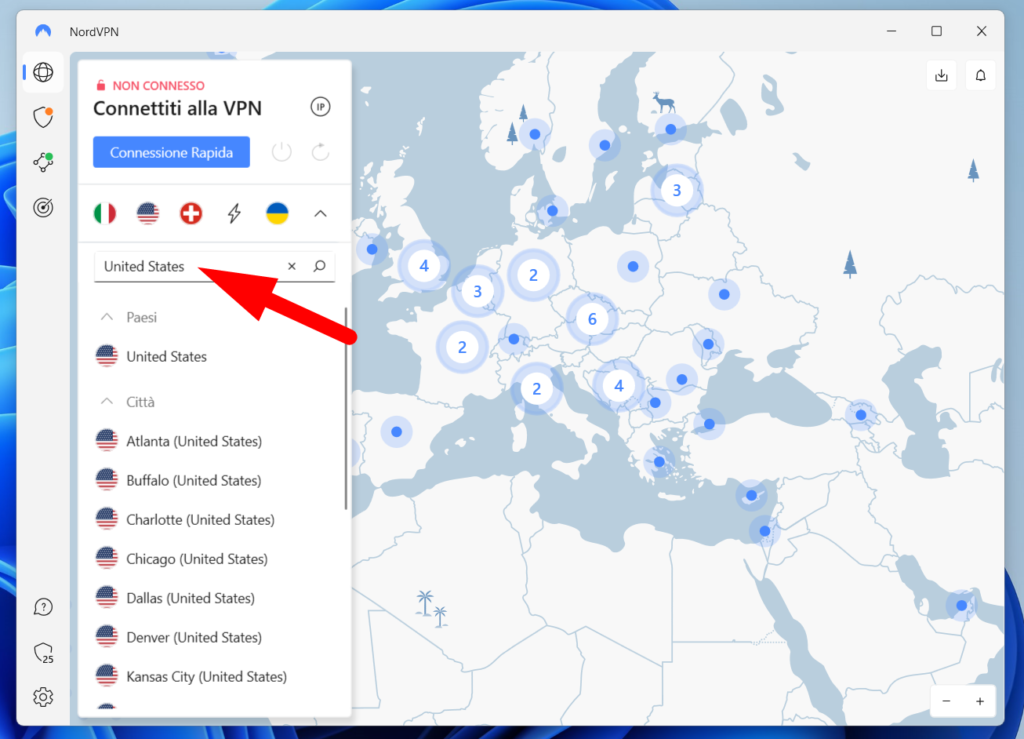Image resolution: width=1024 pixels, height=739 pixels.
Task: Click the server dot over Ireland
Action: click(x=372, y=249)
